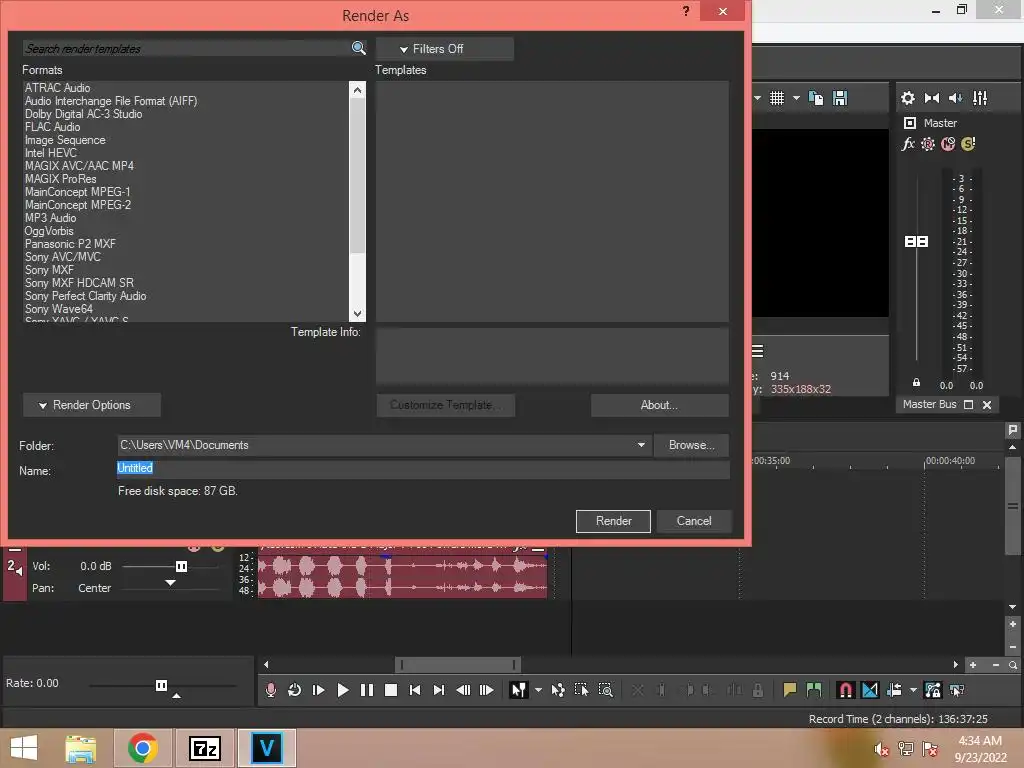Click the Downmix Output icon on Master Bus

click(x=932, y=98)
